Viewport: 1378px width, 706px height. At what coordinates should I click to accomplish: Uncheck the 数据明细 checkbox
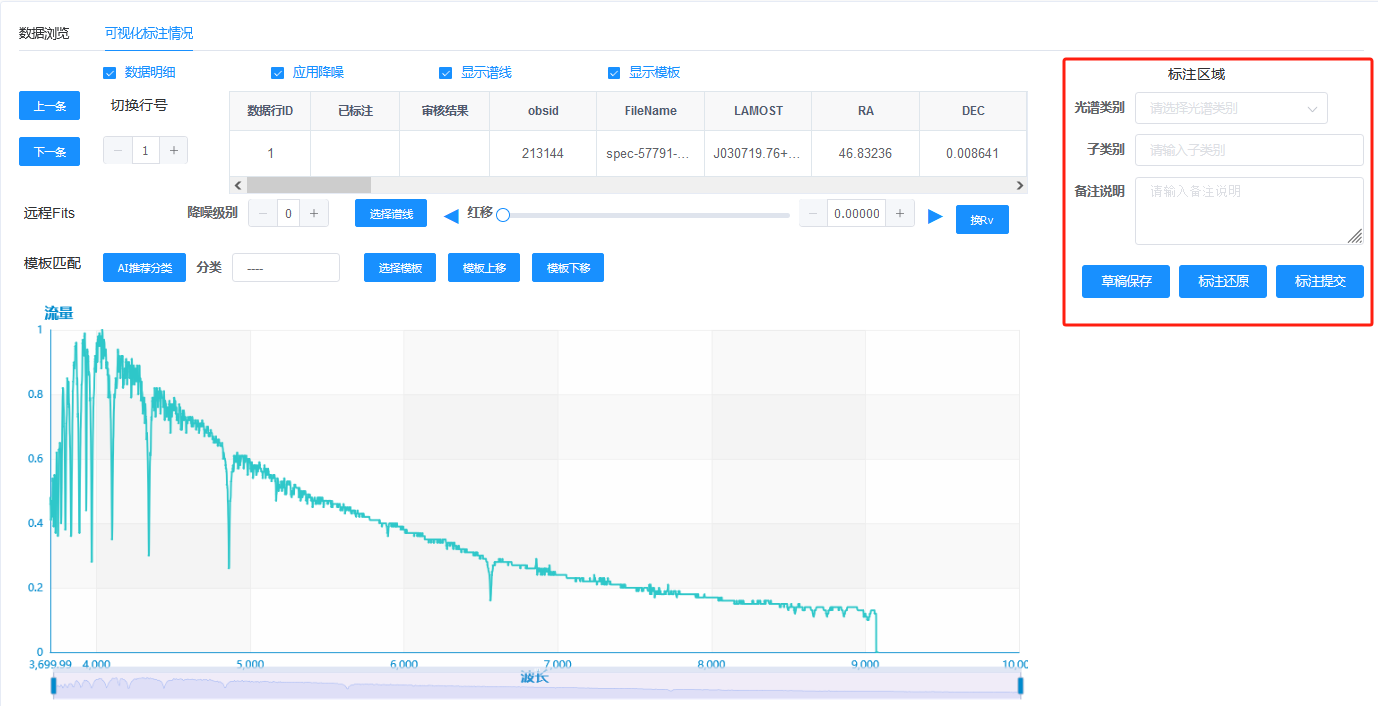click(x=110, y=73)
